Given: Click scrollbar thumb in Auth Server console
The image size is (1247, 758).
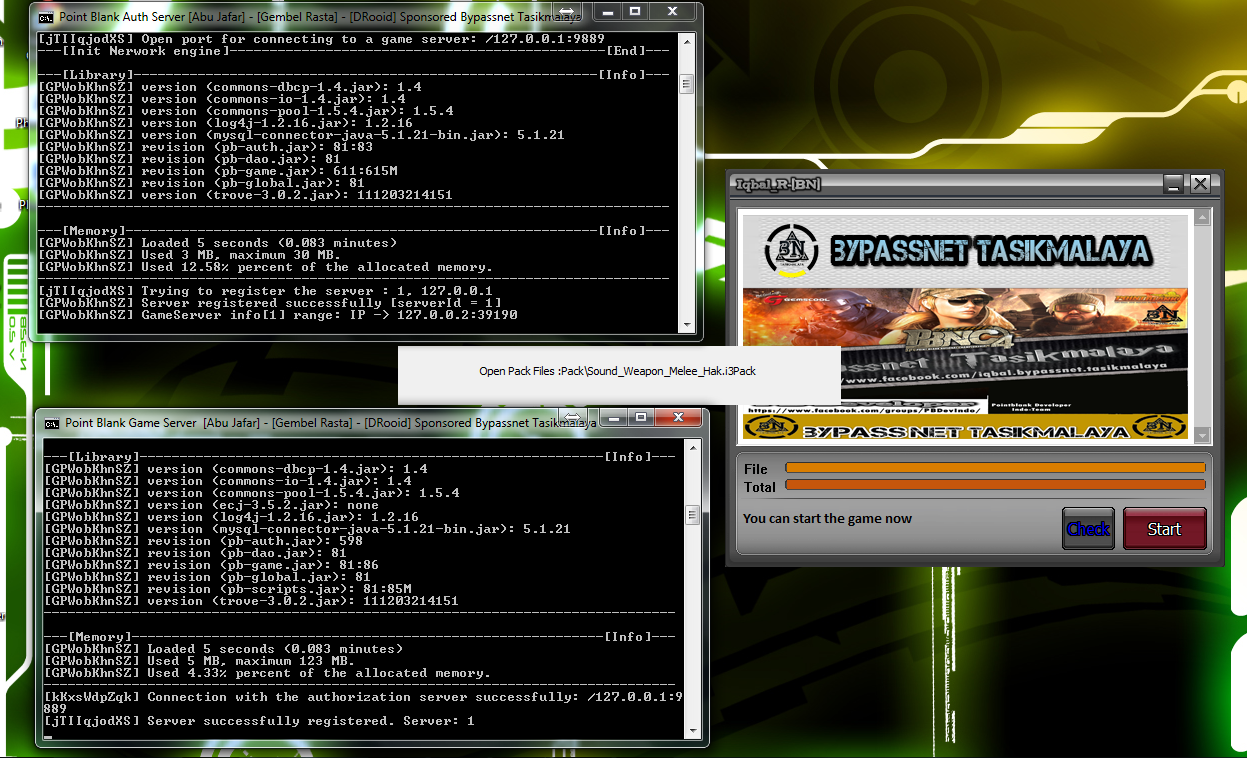Looking at the screenshot, I should coord(686,84).
